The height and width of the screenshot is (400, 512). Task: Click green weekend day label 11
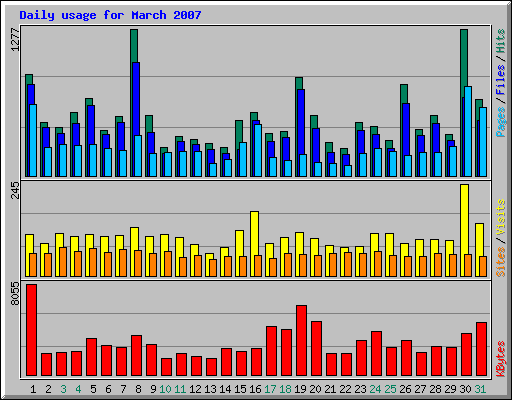click(x=180, y=389)
